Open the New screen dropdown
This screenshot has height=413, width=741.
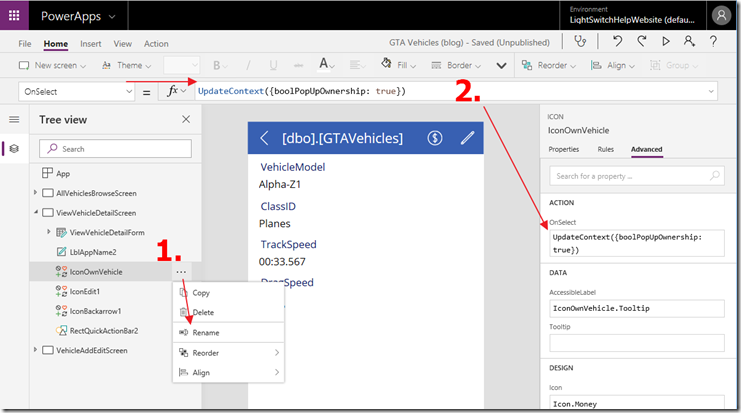pos(52,65)
